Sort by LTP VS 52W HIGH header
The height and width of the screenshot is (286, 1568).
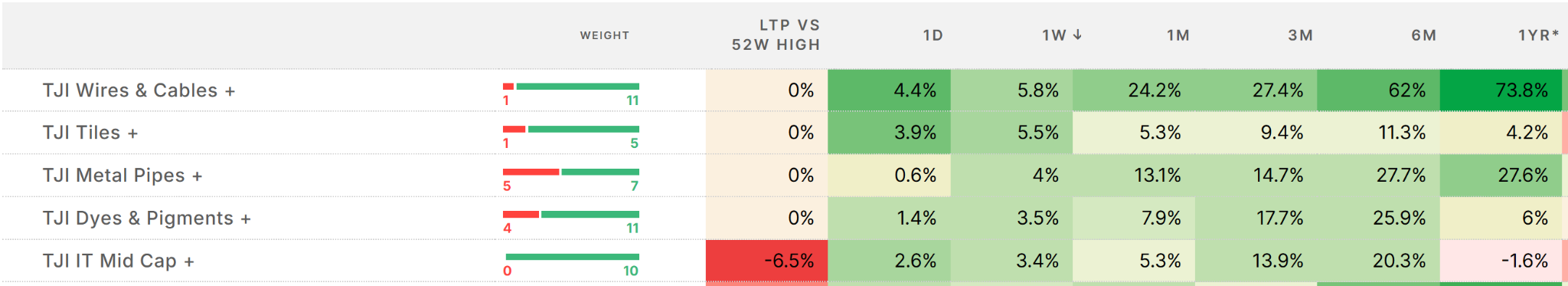(x=776, y=35)
